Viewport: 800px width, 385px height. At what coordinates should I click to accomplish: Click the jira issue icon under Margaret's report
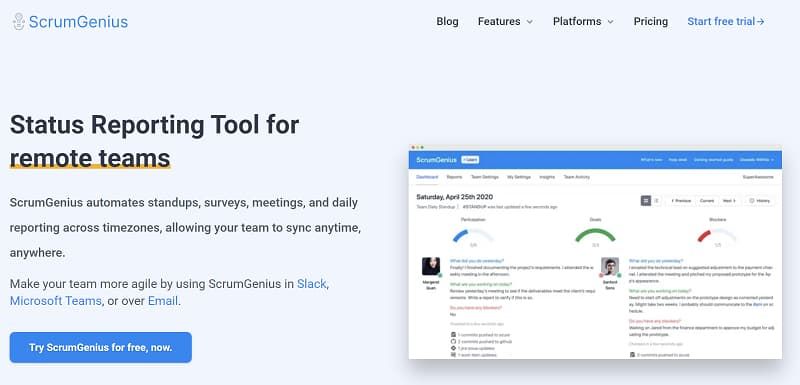click(453, 348)
